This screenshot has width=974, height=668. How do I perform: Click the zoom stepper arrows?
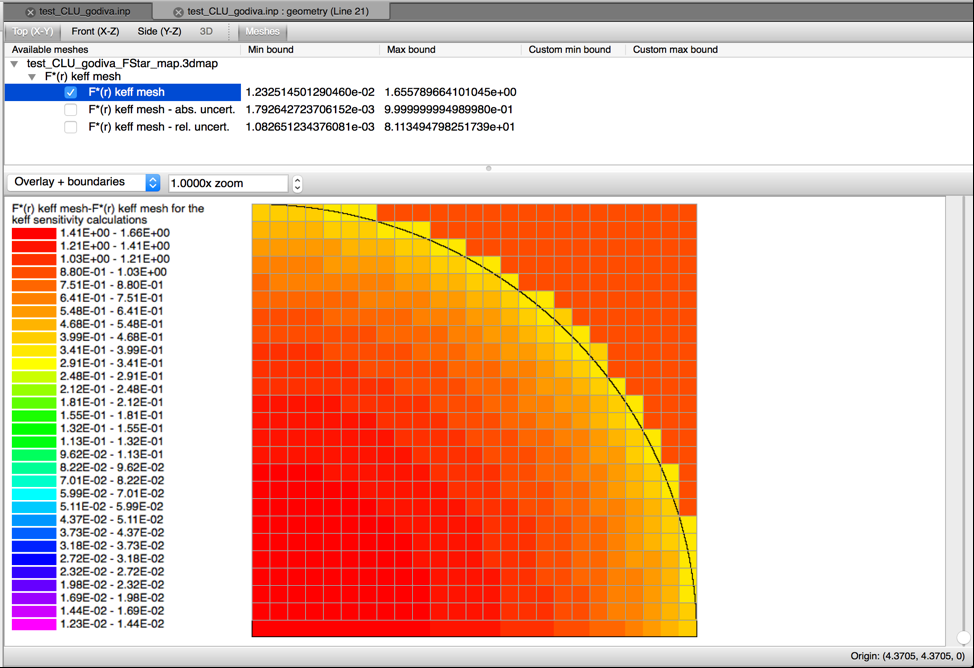point(298,183)
